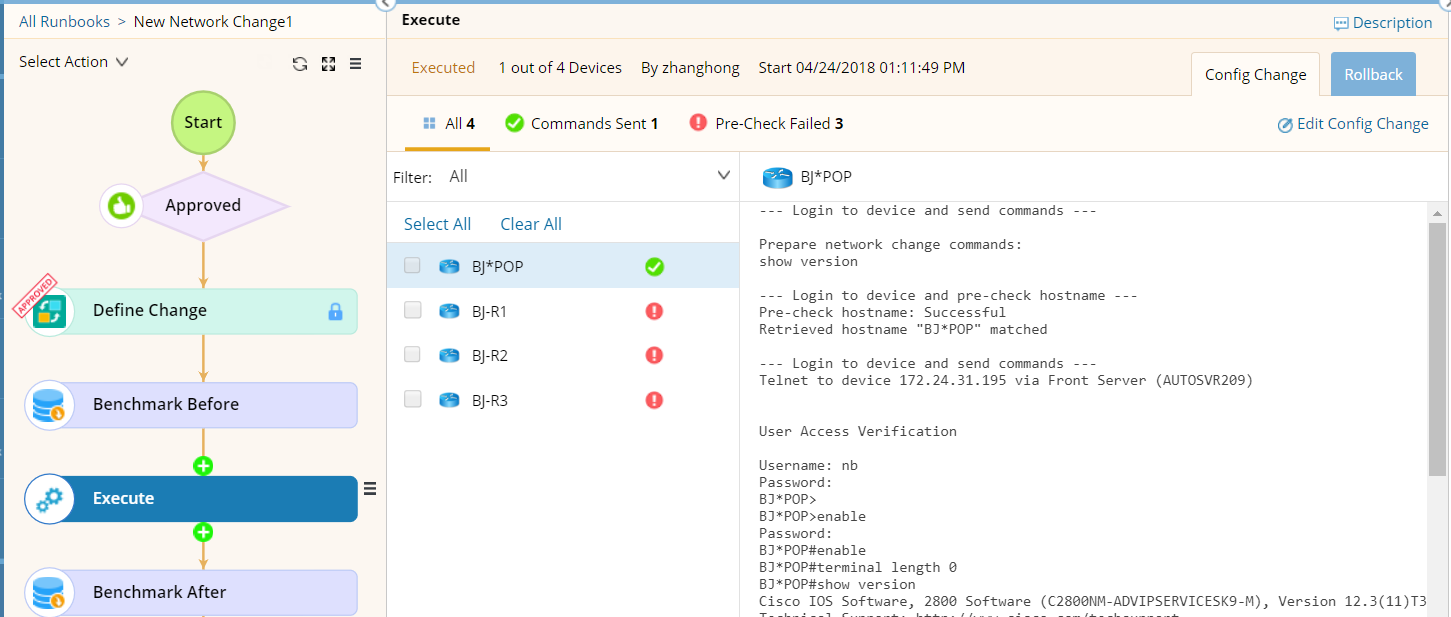Screen dimensions: 1451x617
Task: Switch to the Rollback tab
Action: point(1373,75)
